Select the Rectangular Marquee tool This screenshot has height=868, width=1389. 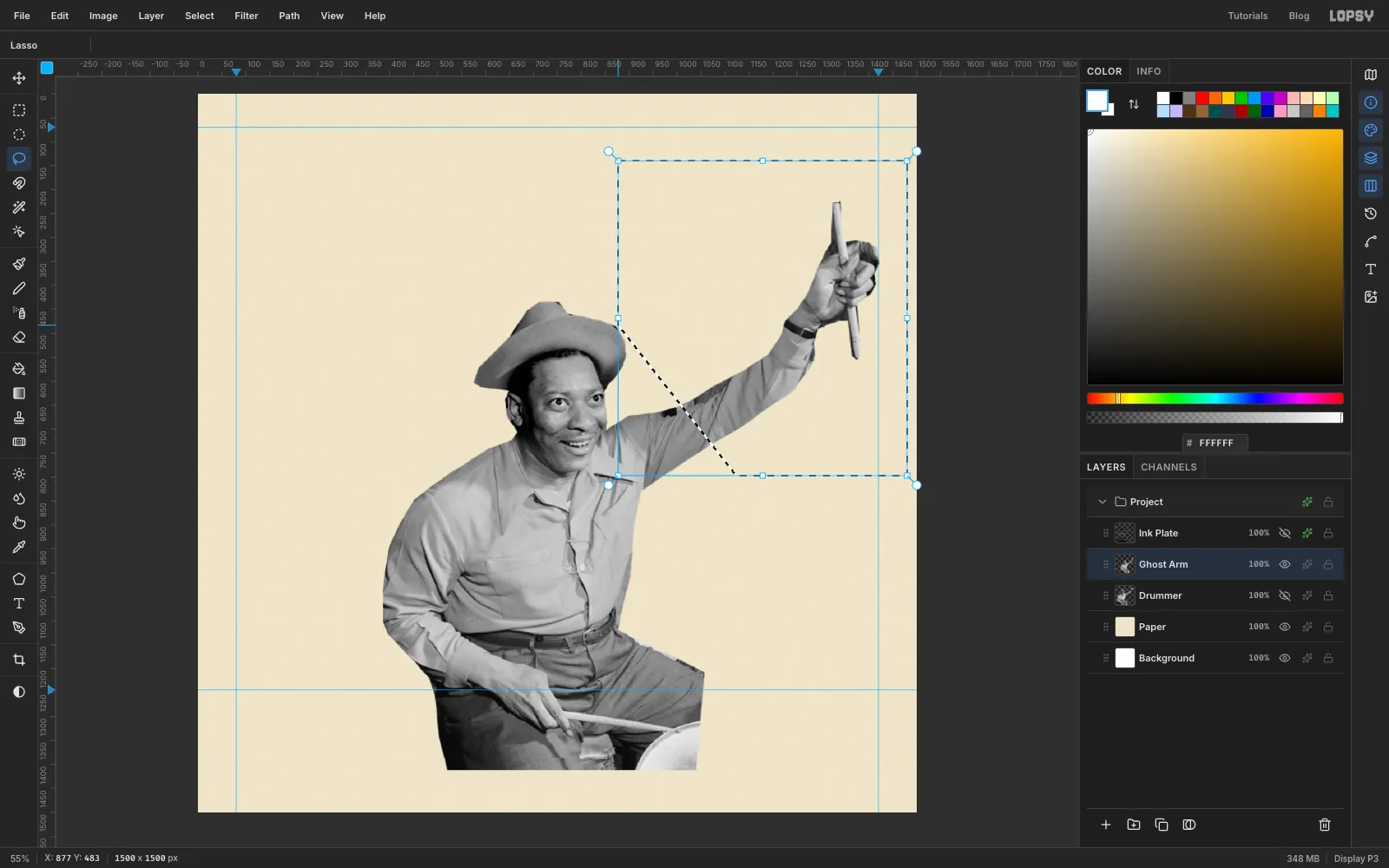19,110
